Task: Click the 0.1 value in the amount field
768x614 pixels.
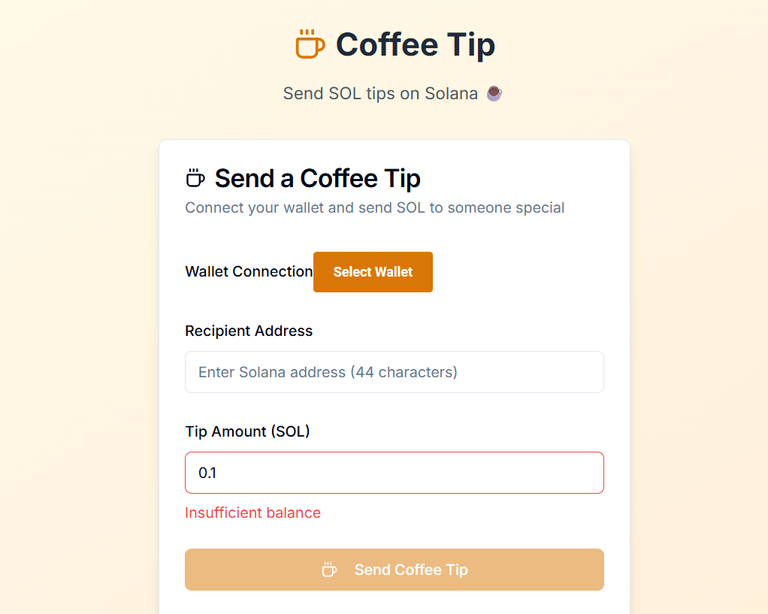Action: tap(207, 473)
